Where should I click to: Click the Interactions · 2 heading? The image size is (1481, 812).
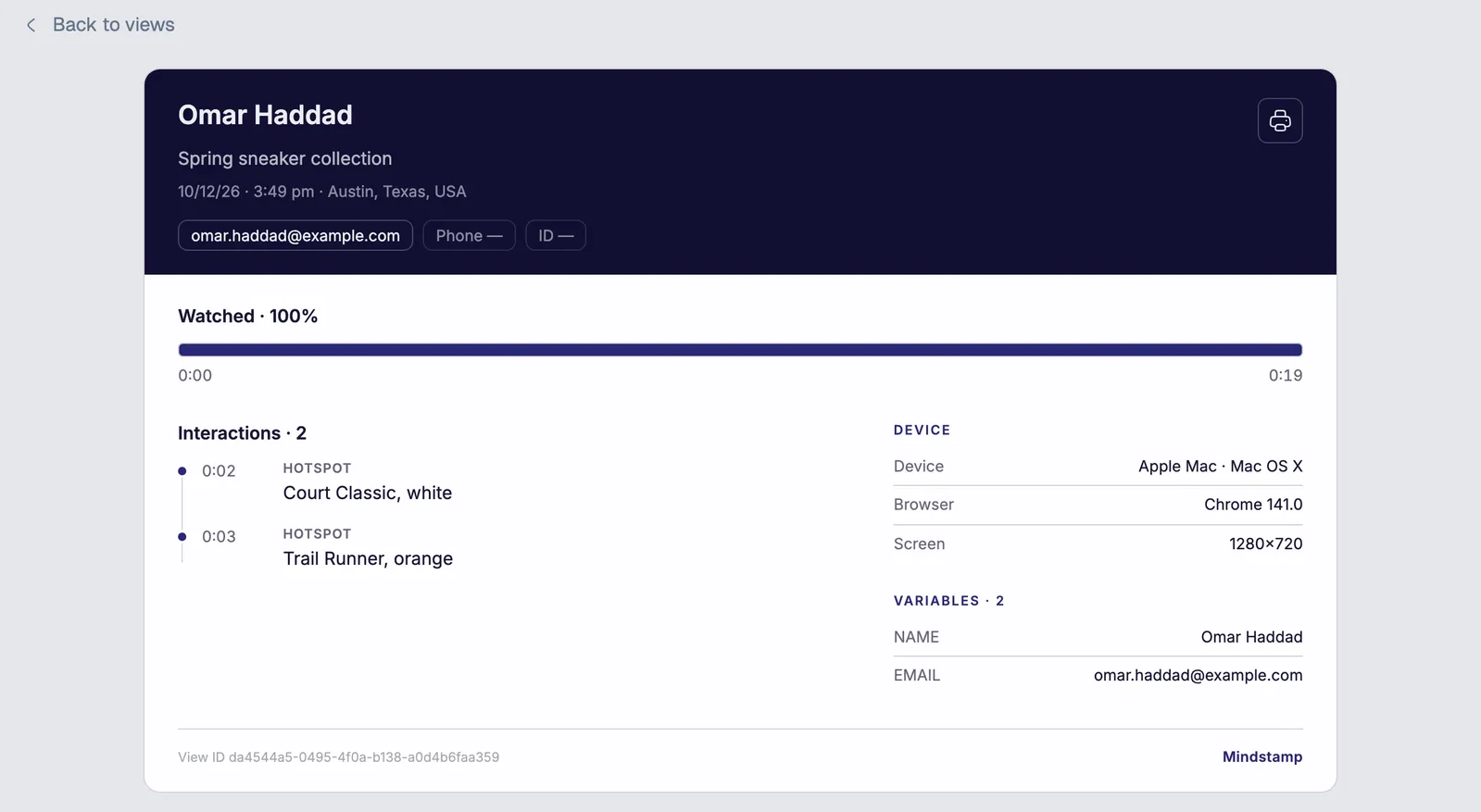242,433
